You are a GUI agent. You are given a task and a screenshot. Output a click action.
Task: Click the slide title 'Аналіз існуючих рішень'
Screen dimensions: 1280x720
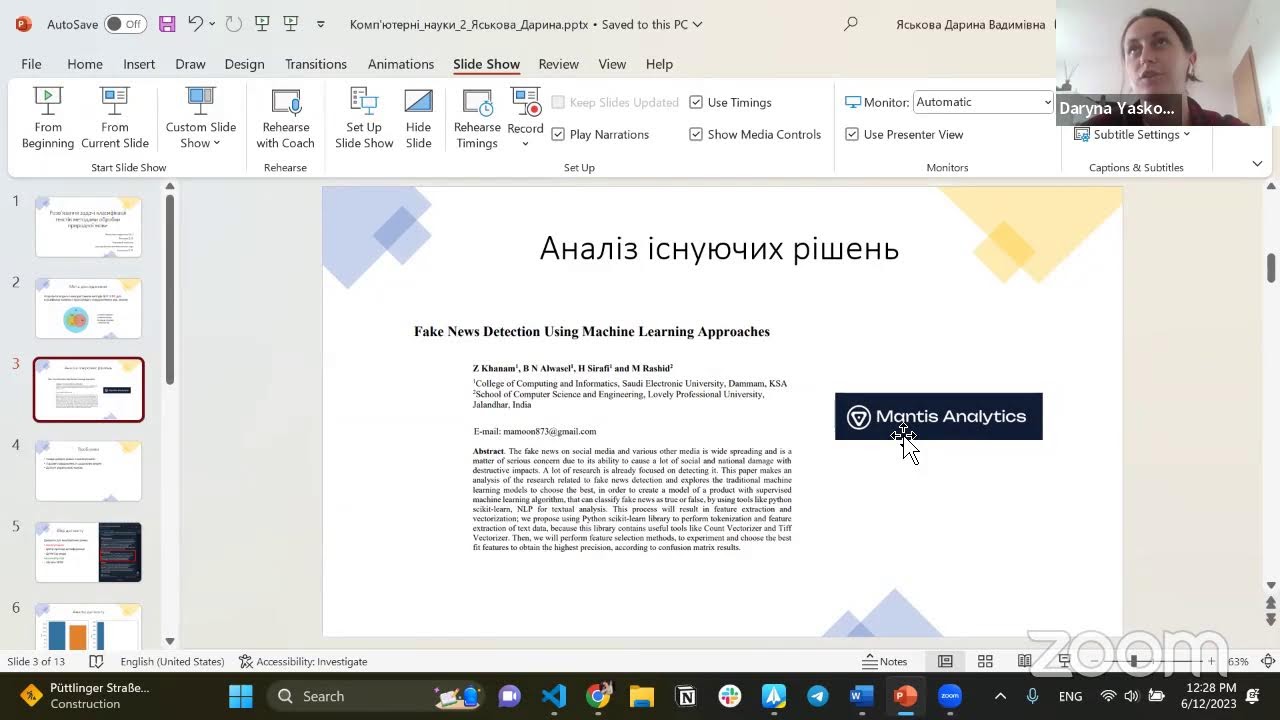tap(719, 248)
